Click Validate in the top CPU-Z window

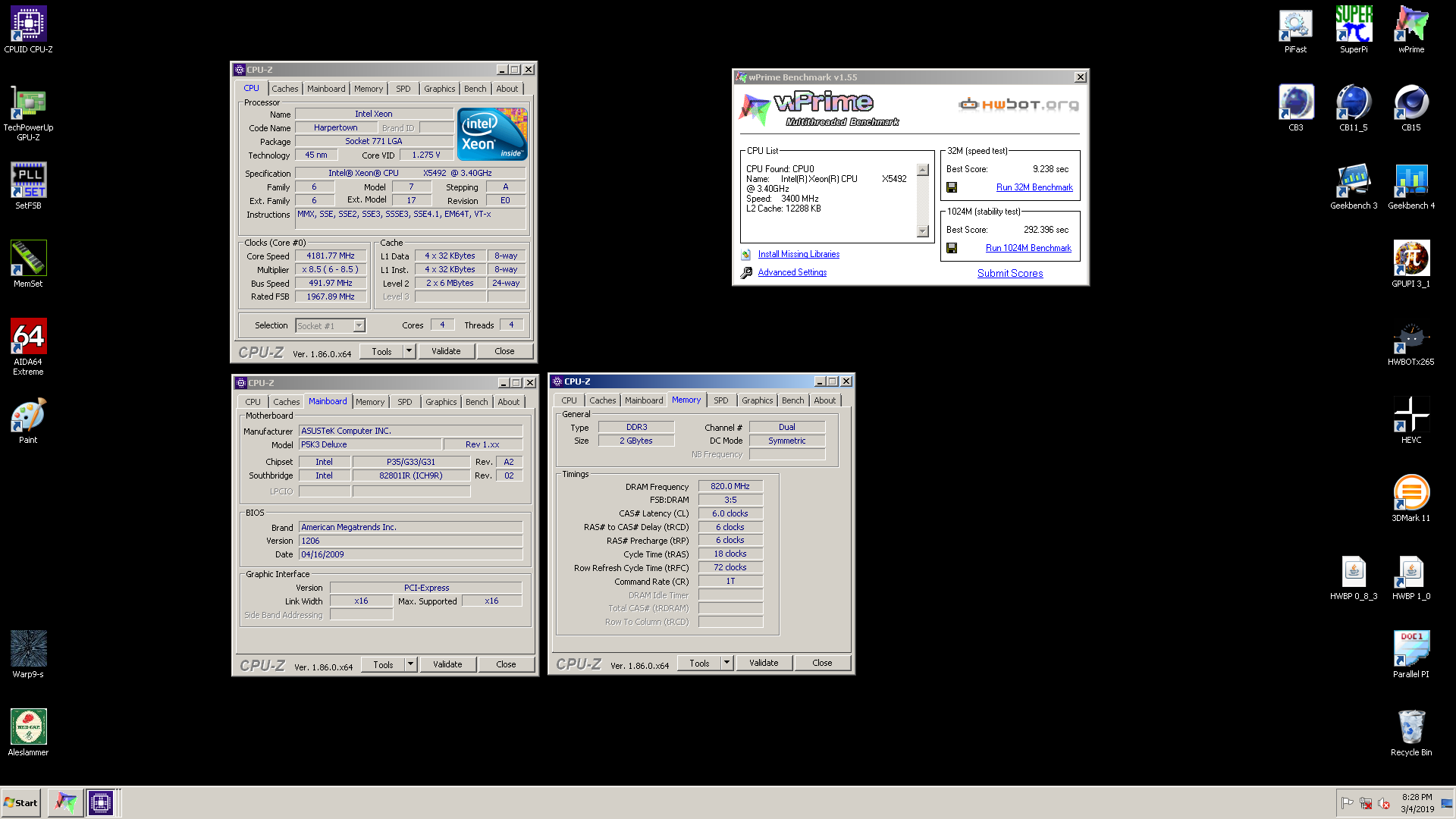[446, 351]
